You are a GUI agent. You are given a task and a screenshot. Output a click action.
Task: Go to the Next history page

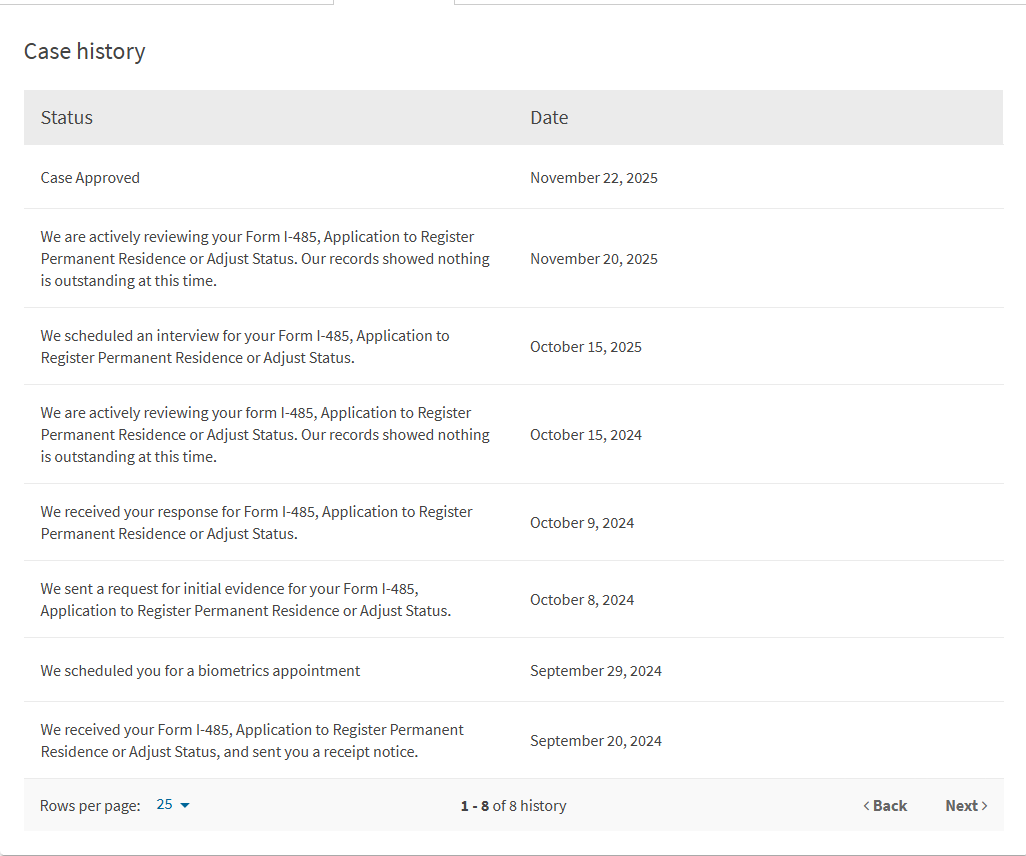tap(966, 805)
